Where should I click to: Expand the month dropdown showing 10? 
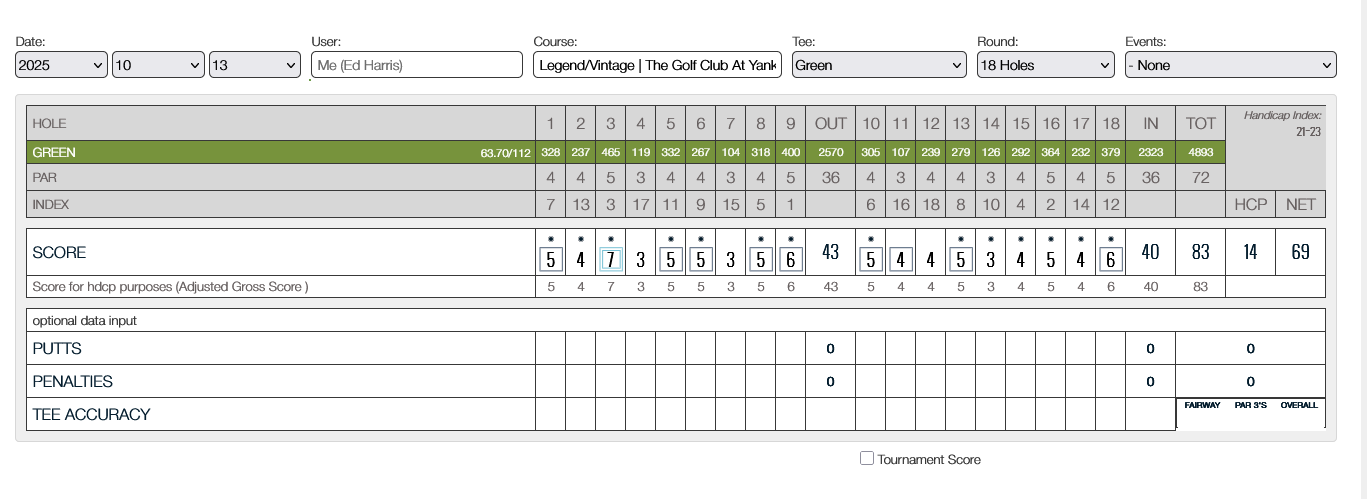(x=158, y=65)
